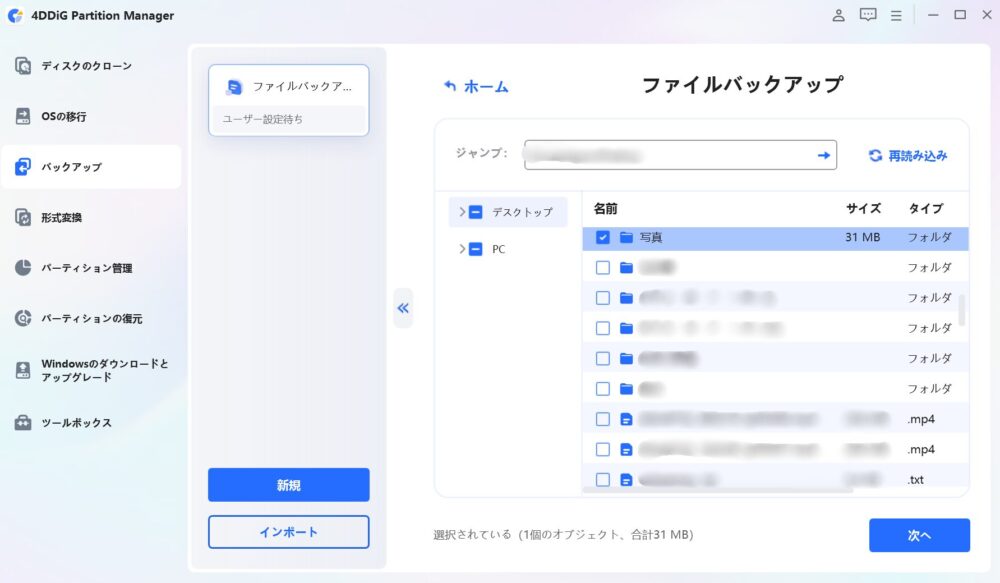The height and width of the screenshot is (583, 1000).
Task: Click the .txt type cell
Action: tap(916, 480)
